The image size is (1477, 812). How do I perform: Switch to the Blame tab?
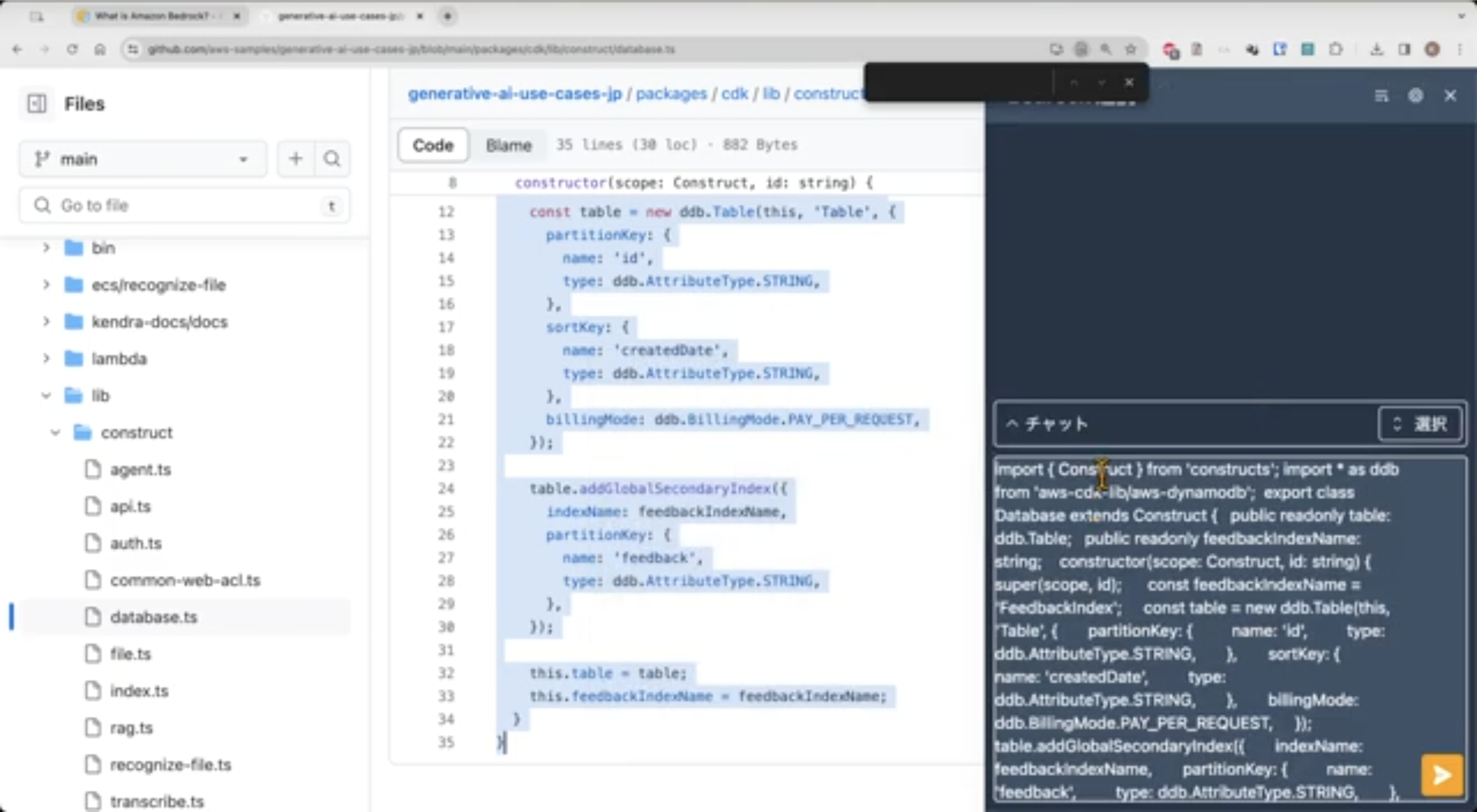tap(508, 145)
